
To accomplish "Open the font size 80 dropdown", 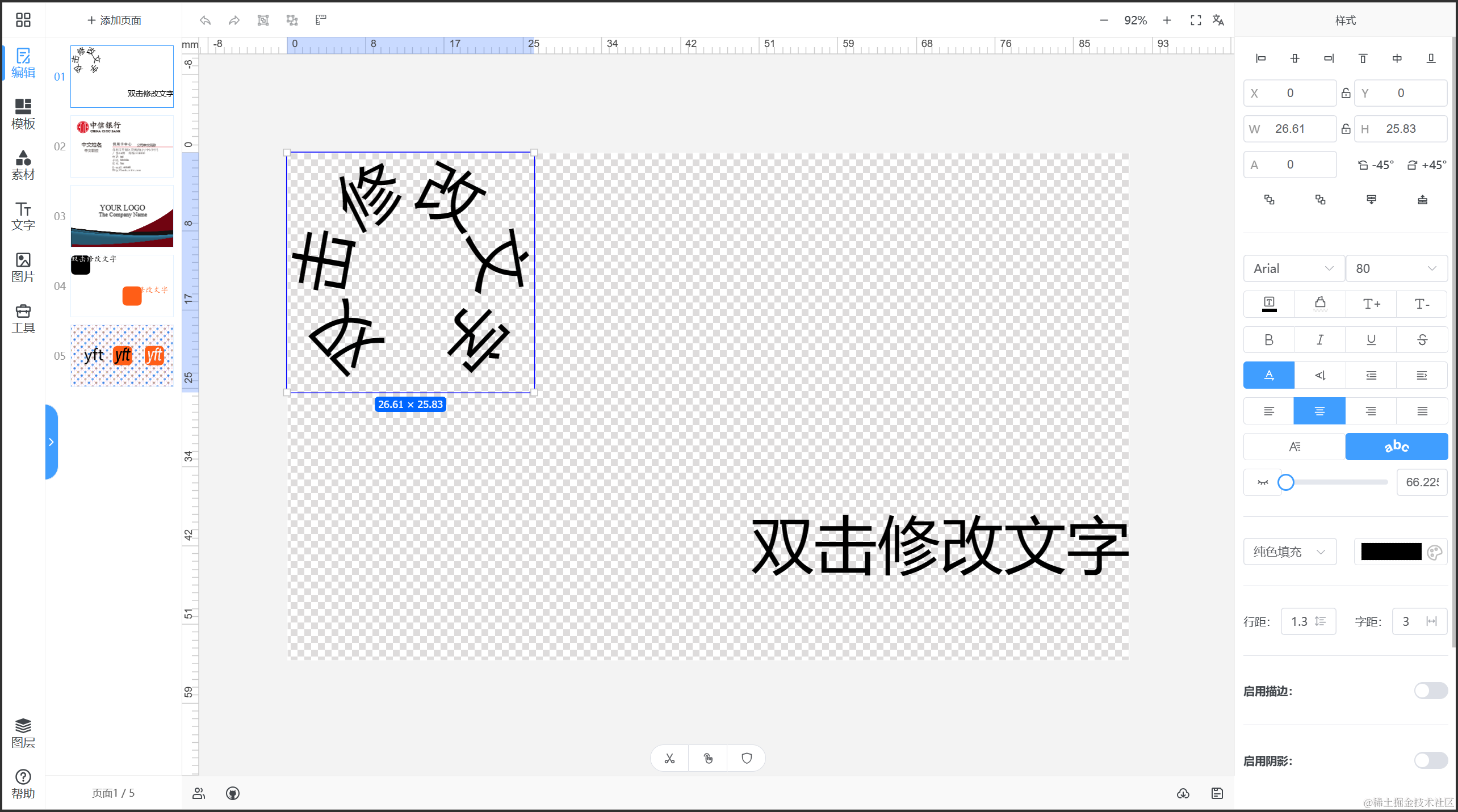I will pyautogui.click(x=1396, y=268).
